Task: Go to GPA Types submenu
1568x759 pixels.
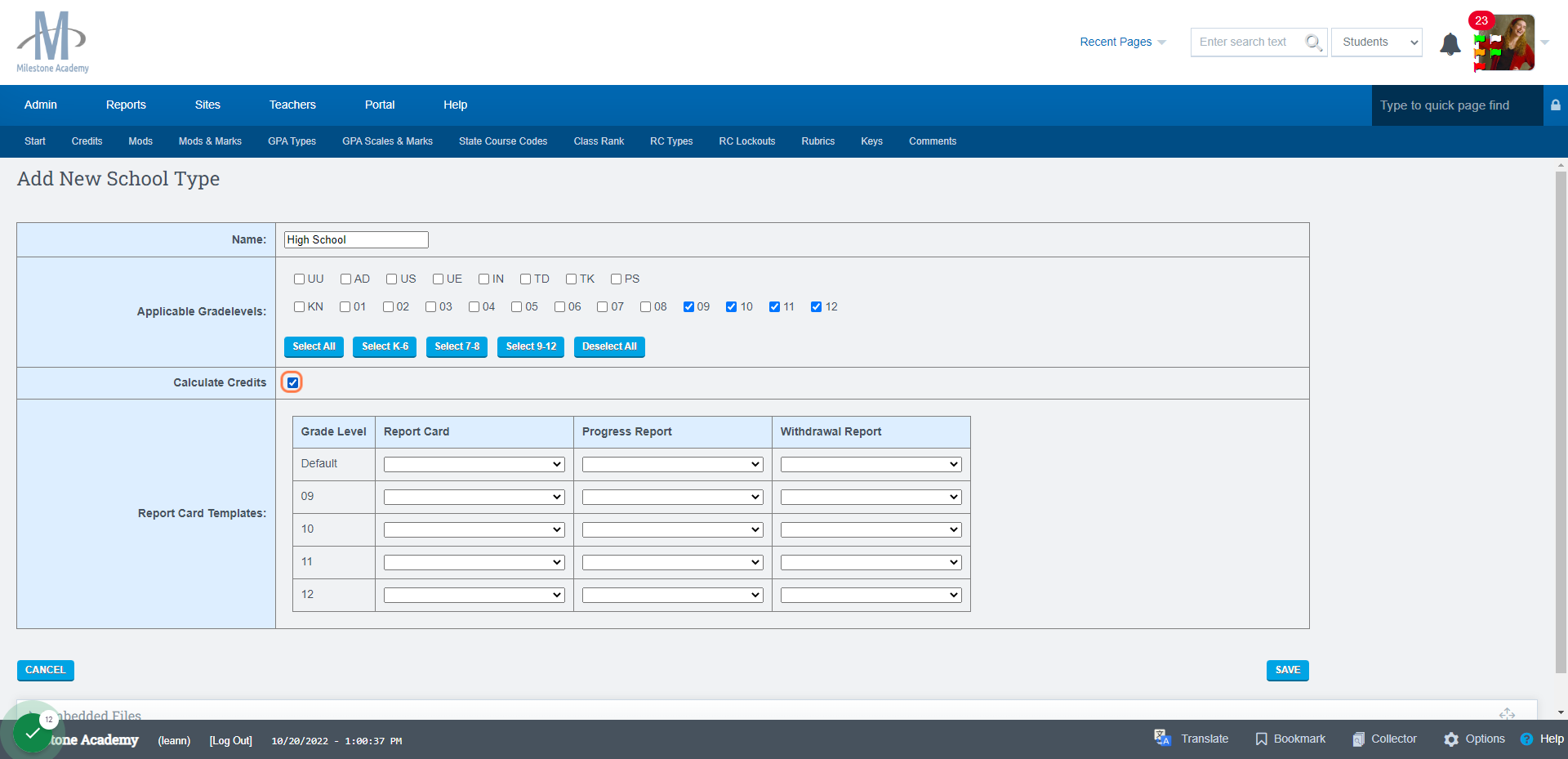Action: (292, 141)
